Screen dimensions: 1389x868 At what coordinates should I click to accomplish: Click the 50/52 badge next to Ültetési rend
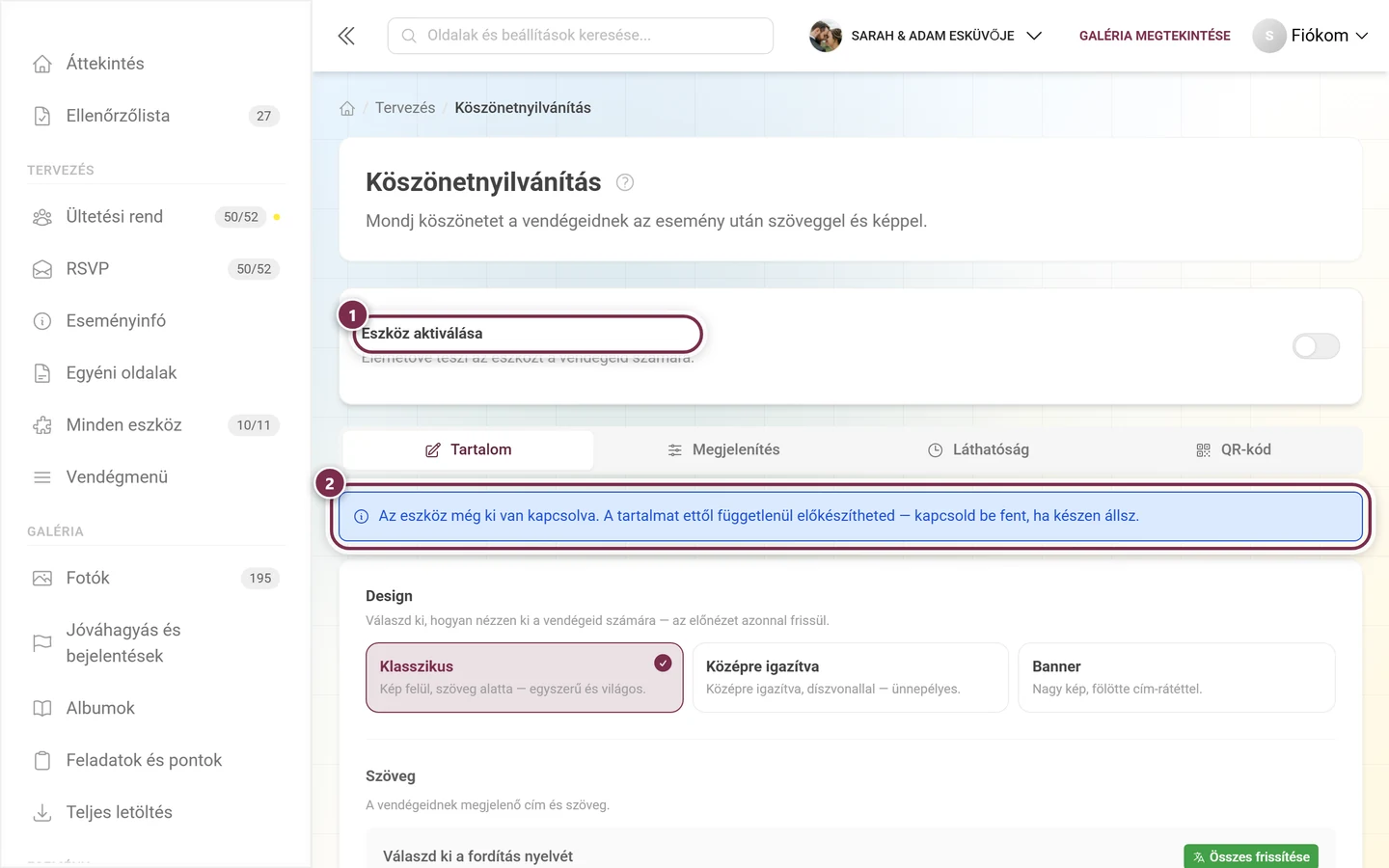click(241, 217)
